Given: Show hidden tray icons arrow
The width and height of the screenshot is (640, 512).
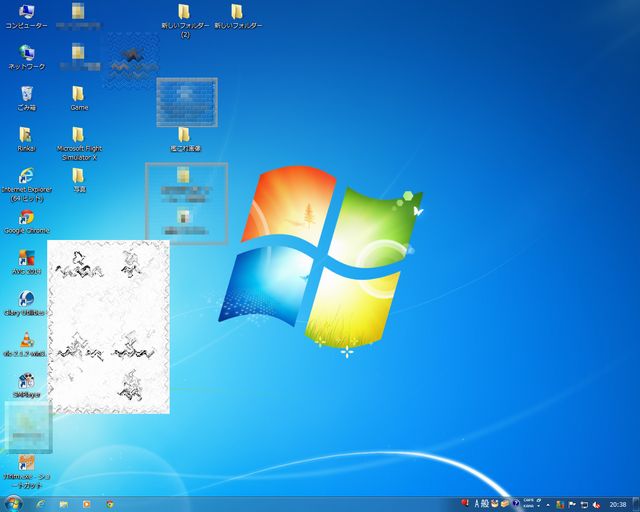Looking at the screenshot, I should [x=548, y=505].
